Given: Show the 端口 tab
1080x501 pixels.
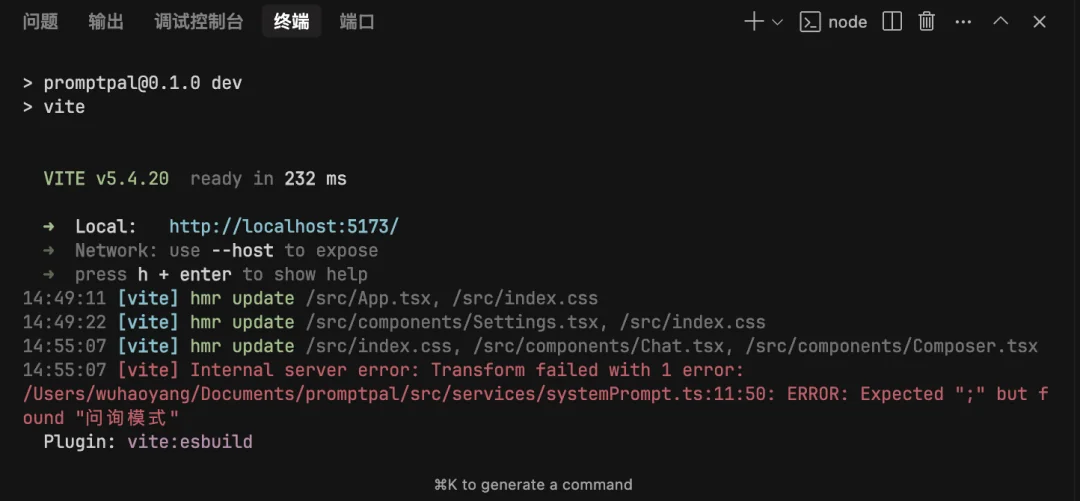Looking at the screenshot, I should click(357, 22).
